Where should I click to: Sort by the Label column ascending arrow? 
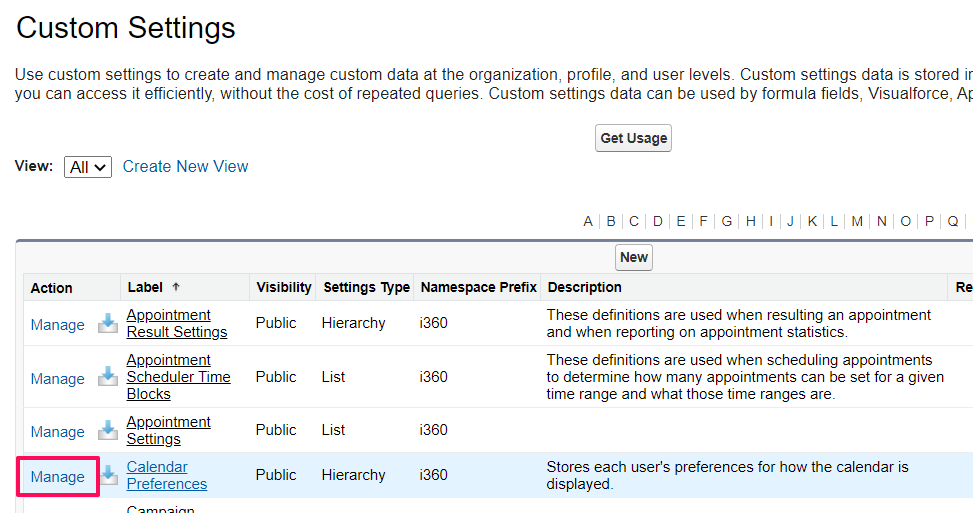[176, 287]
